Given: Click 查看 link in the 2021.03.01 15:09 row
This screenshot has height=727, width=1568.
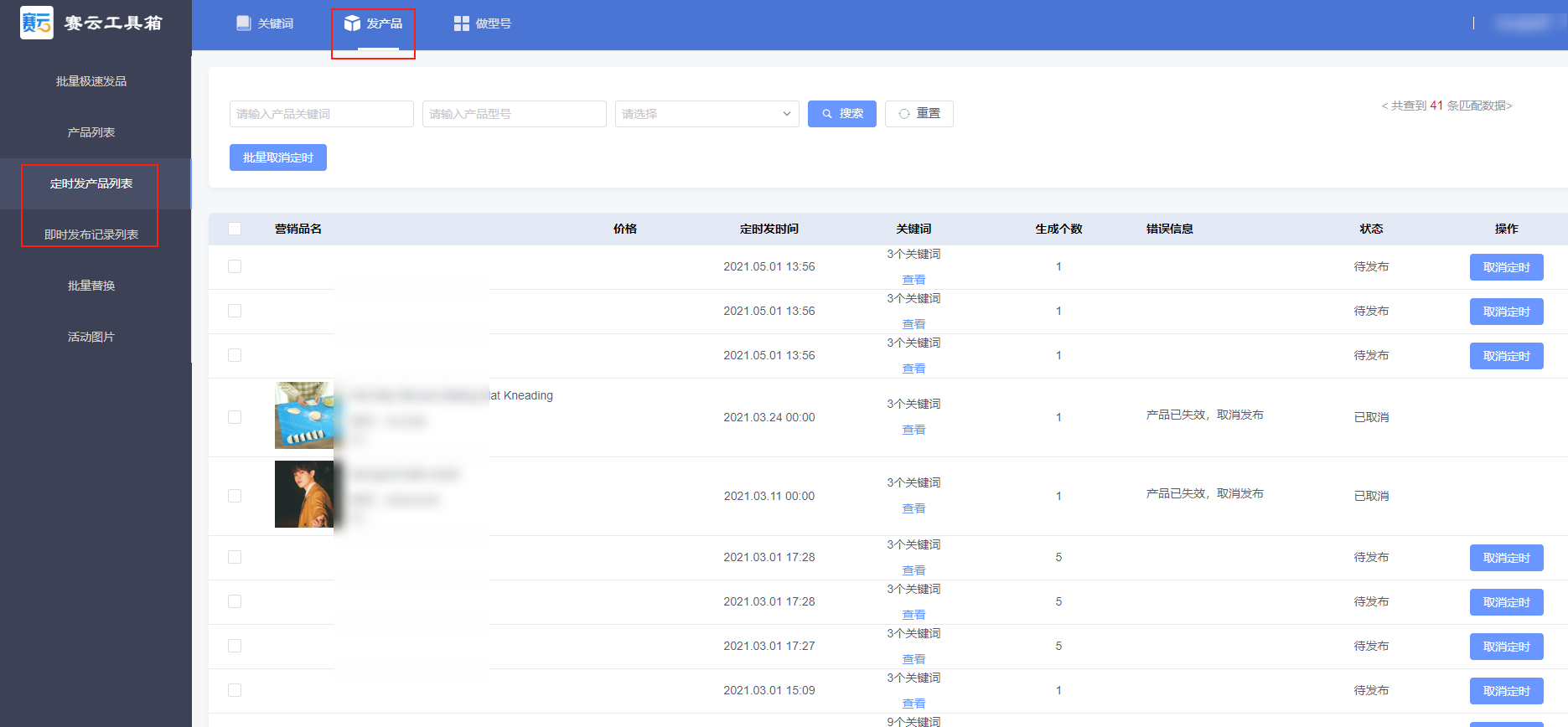Looking at the screenshot, I should tap(913, 704).
